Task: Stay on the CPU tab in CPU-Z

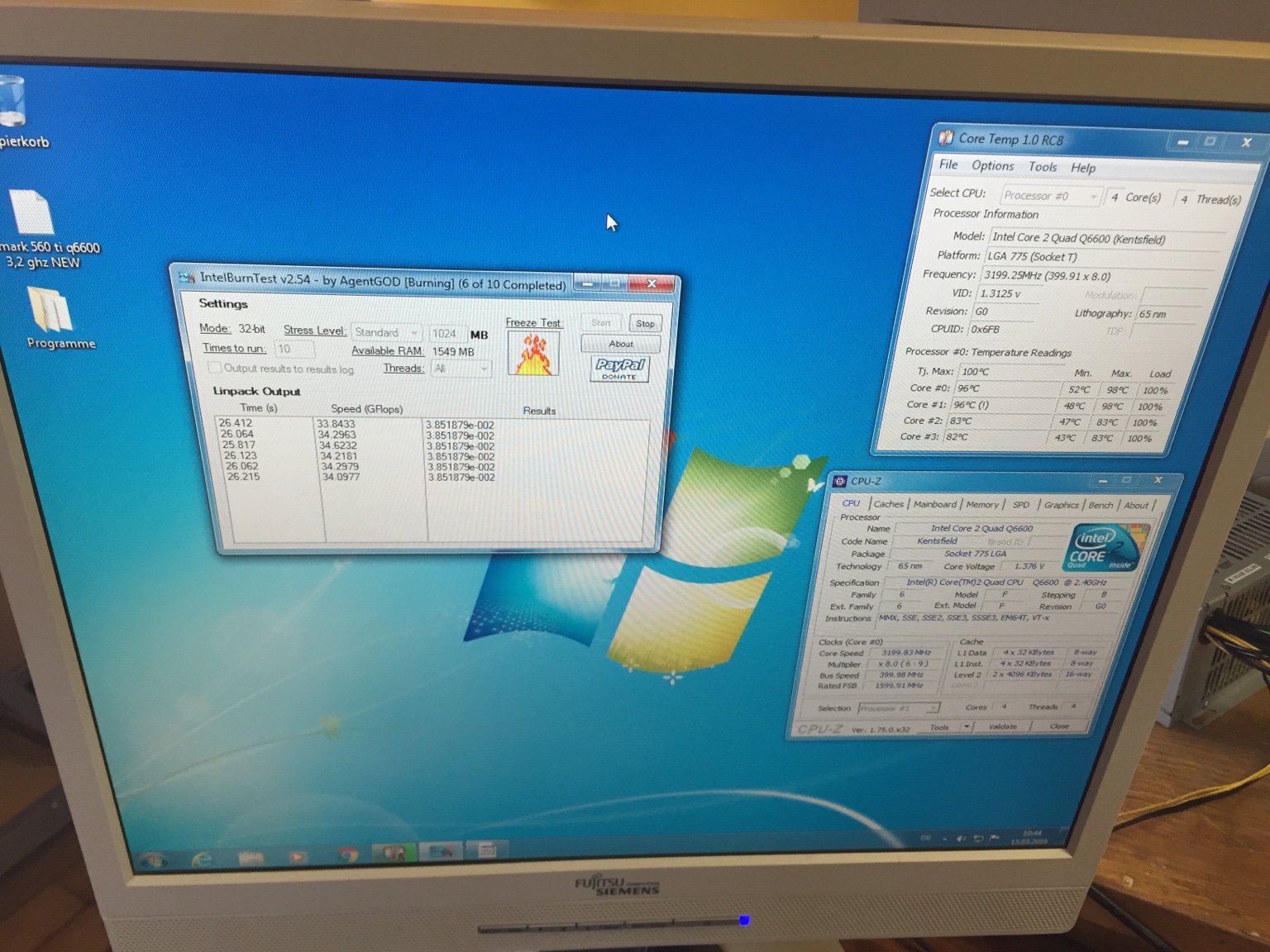Action: click(851, 502)
